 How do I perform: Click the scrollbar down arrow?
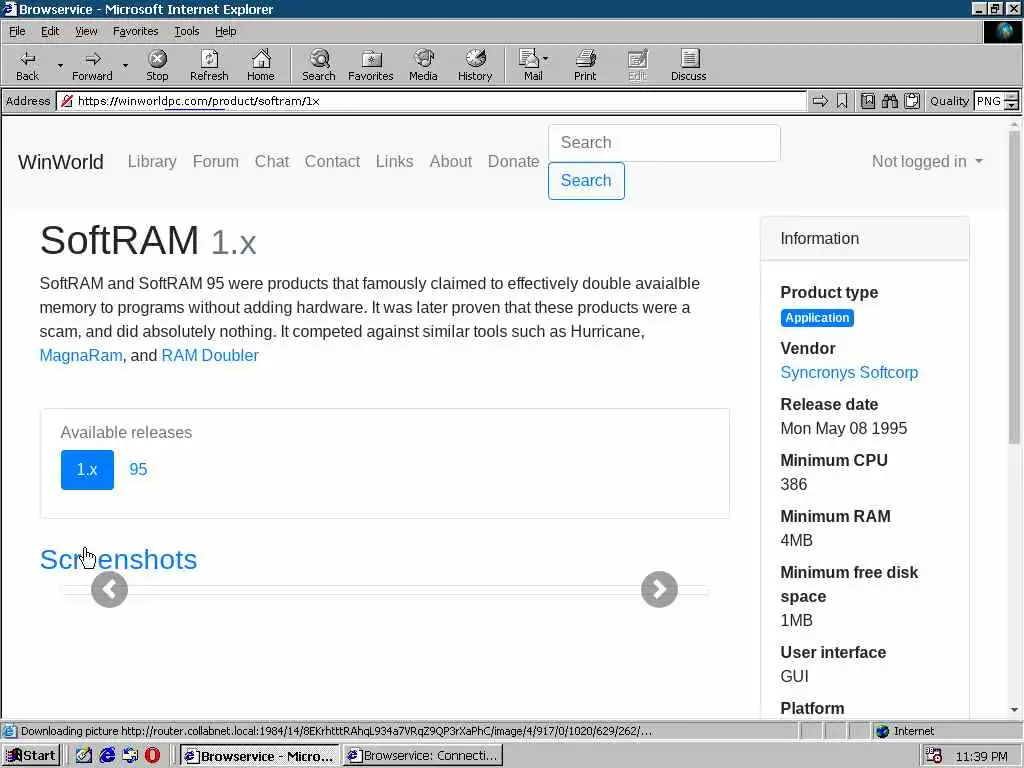coord(1014,710)
